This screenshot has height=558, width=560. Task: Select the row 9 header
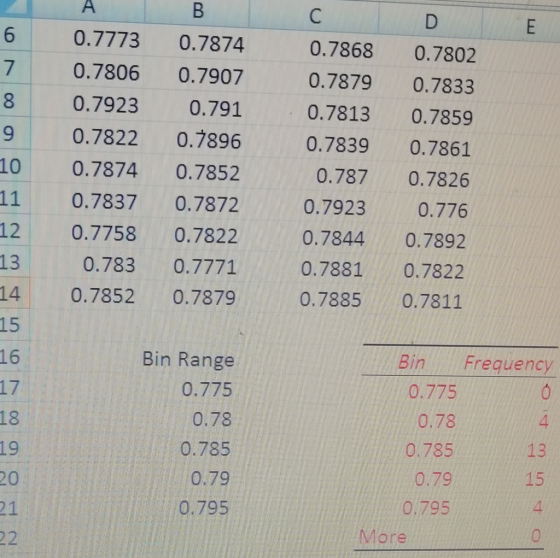click(14, 134)
